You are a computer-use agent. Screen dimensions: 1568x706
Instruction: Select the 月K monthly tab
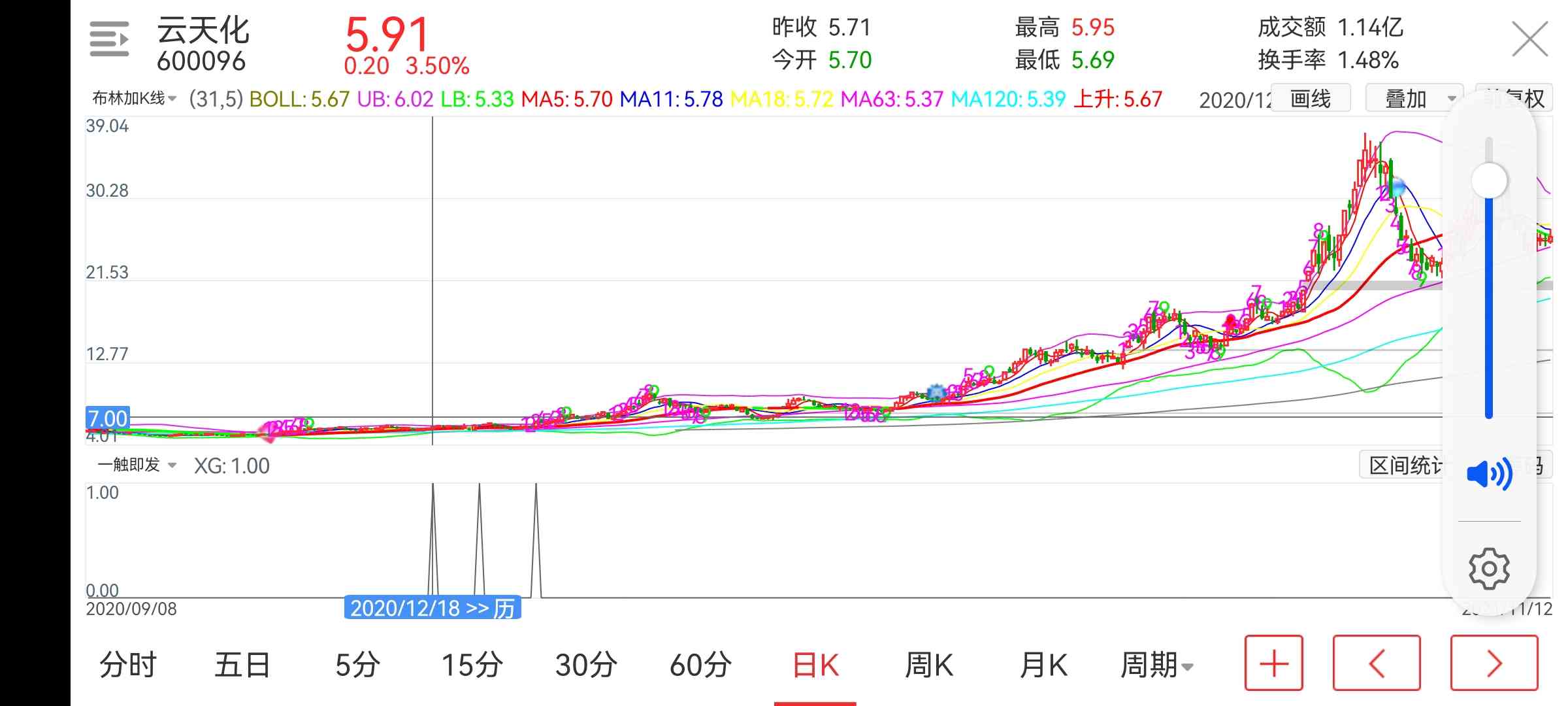[1043, 665]
